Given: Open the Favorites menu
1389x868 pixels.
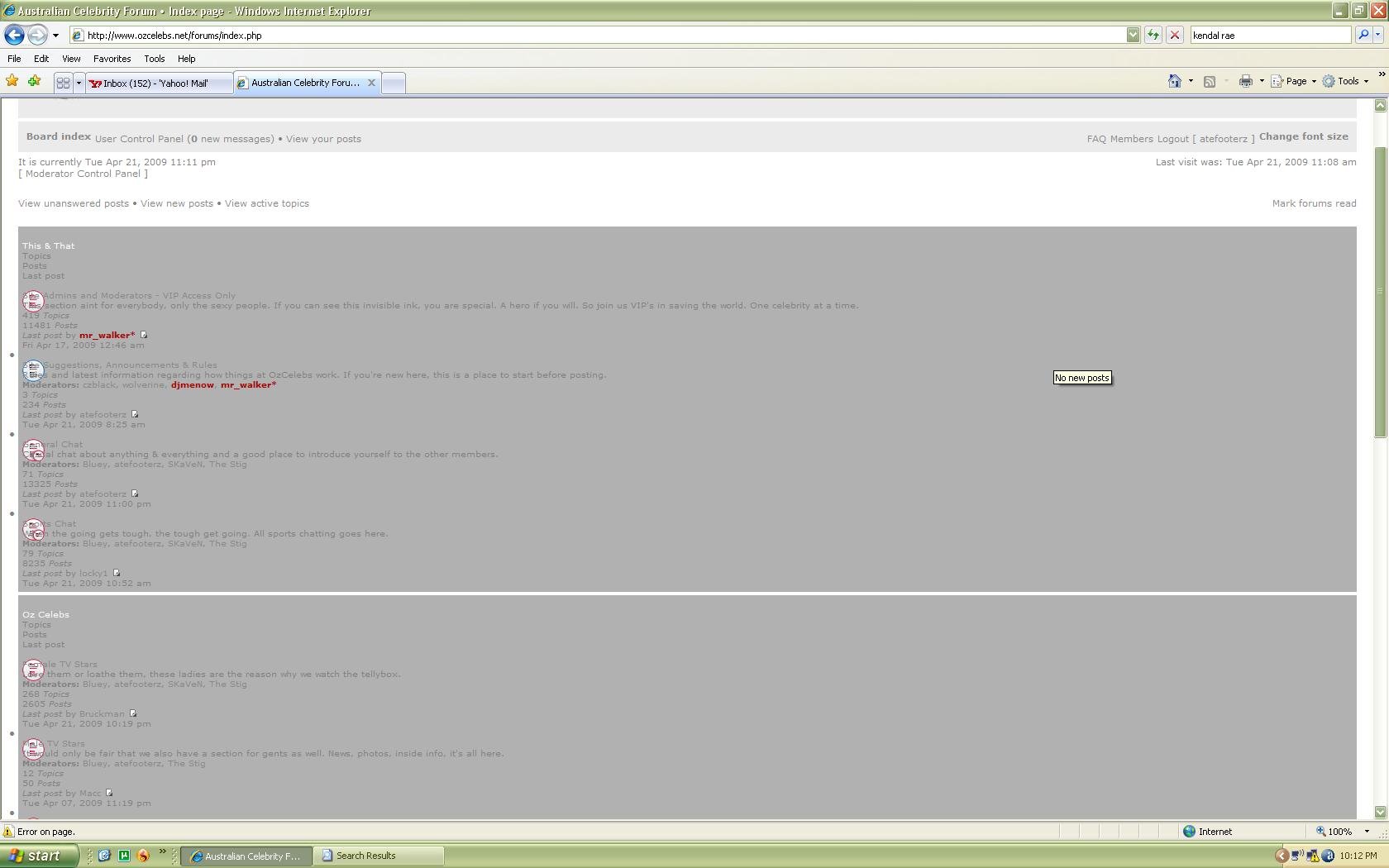Looking at the screenshot, I should (x=112, y=59).
